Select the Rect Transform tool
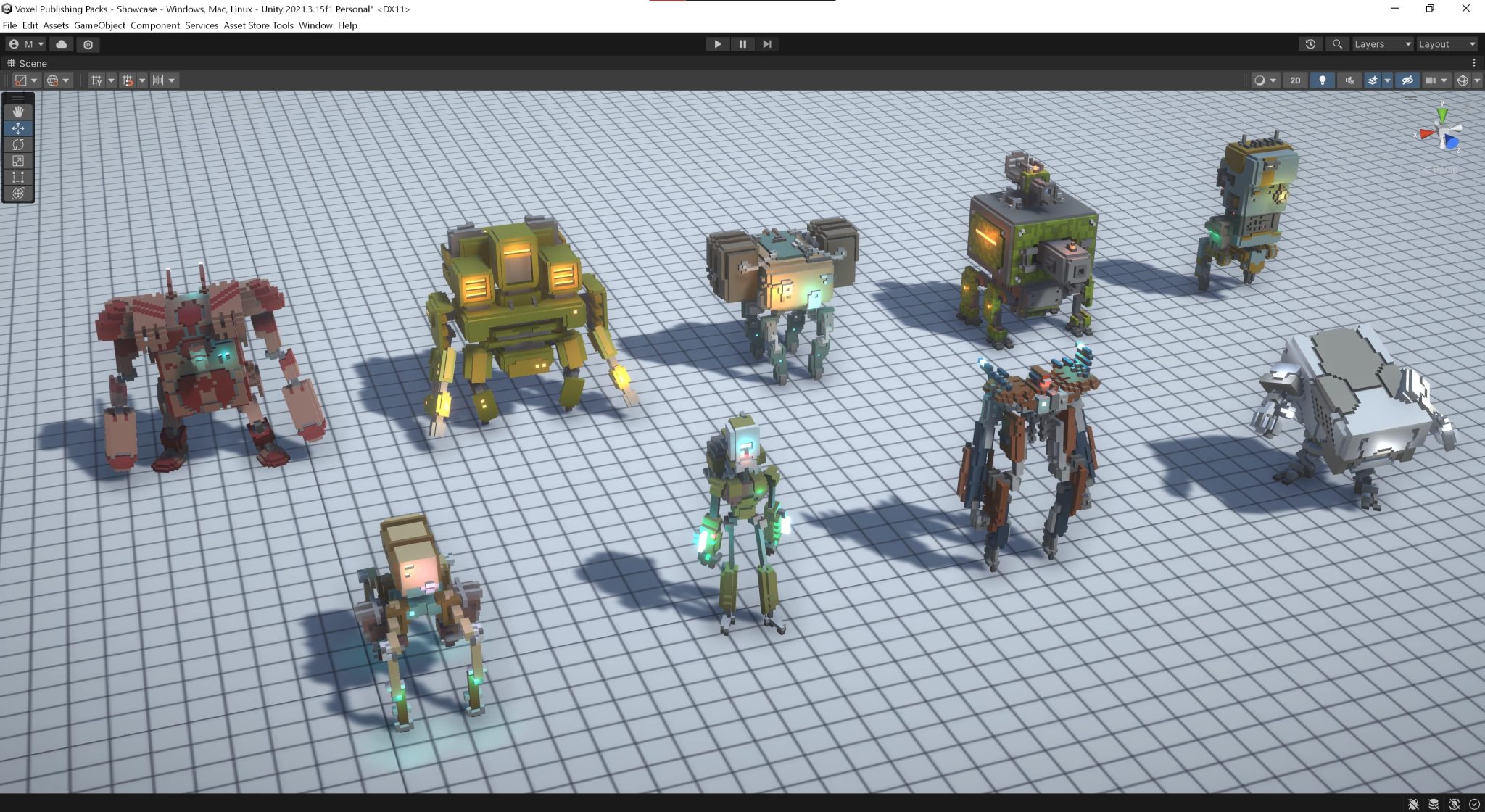 click(17, 177)
